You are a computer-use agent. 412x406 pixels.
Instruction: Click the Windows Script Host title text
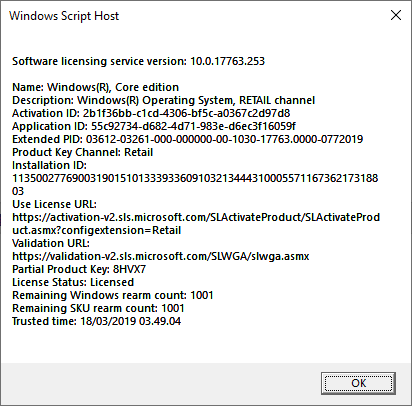(x=64, y=16)
